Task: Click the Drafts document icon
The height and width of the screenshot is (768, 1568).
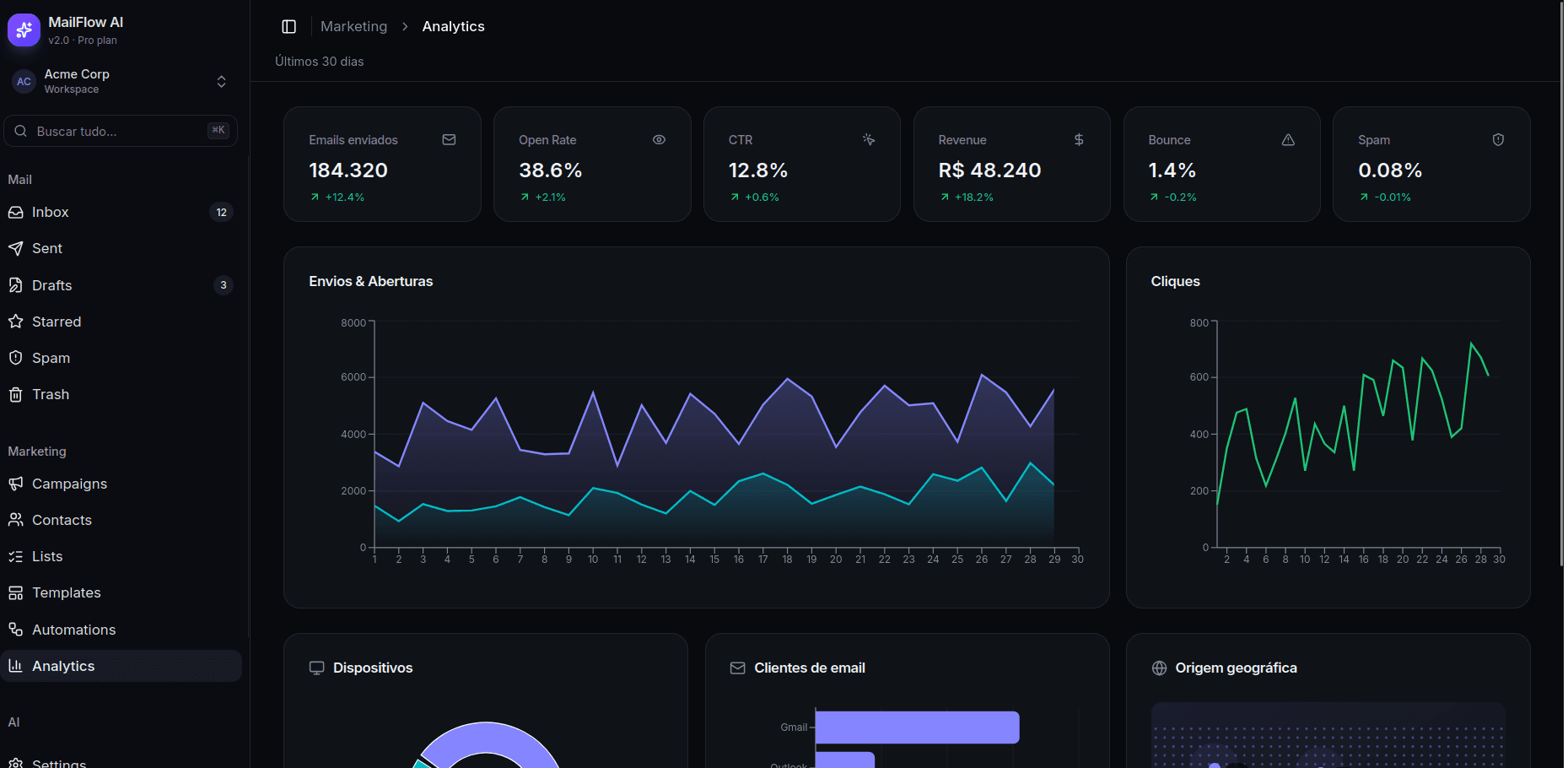Action: 15,285
